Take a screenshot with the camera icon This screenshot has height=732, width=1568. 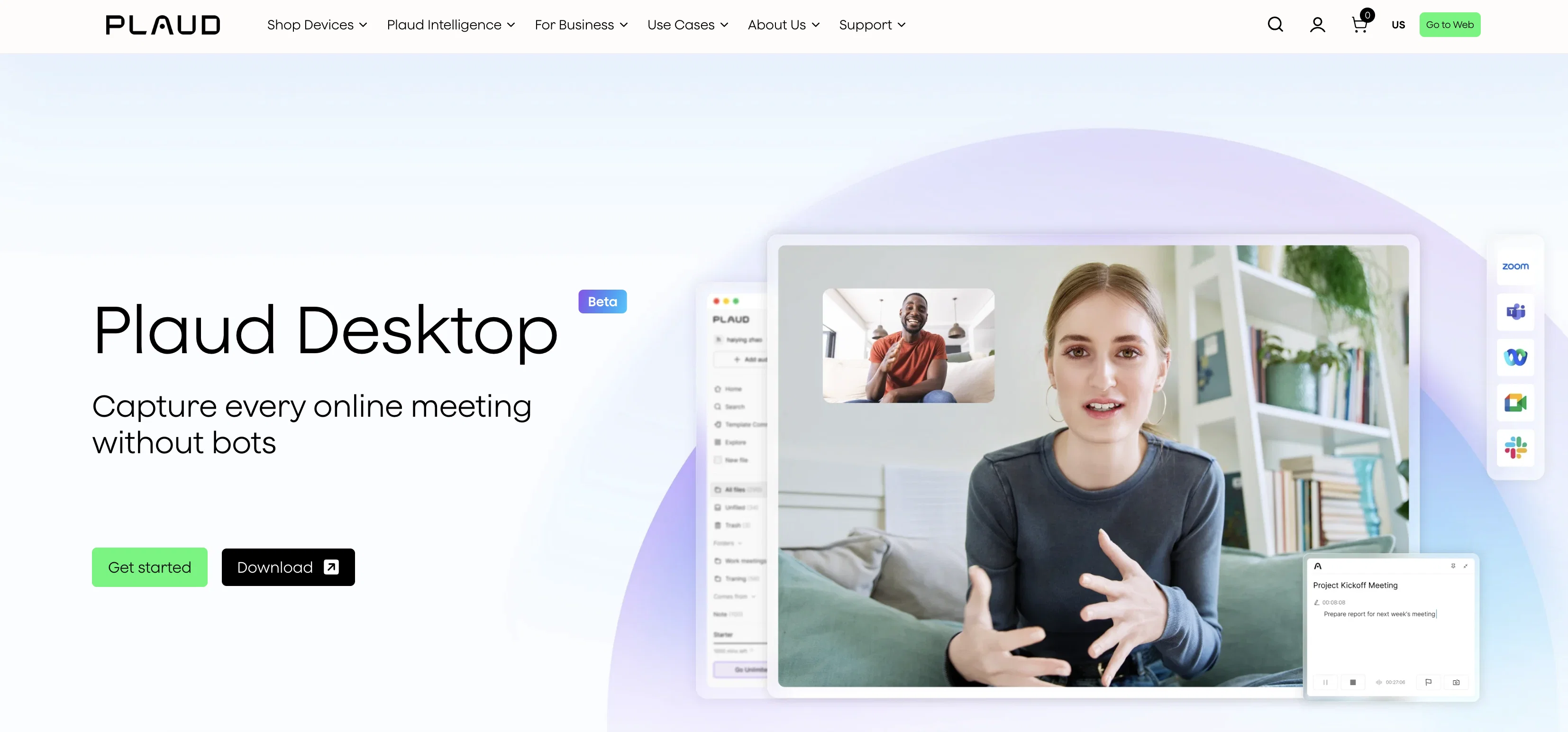pos(1456,682)
